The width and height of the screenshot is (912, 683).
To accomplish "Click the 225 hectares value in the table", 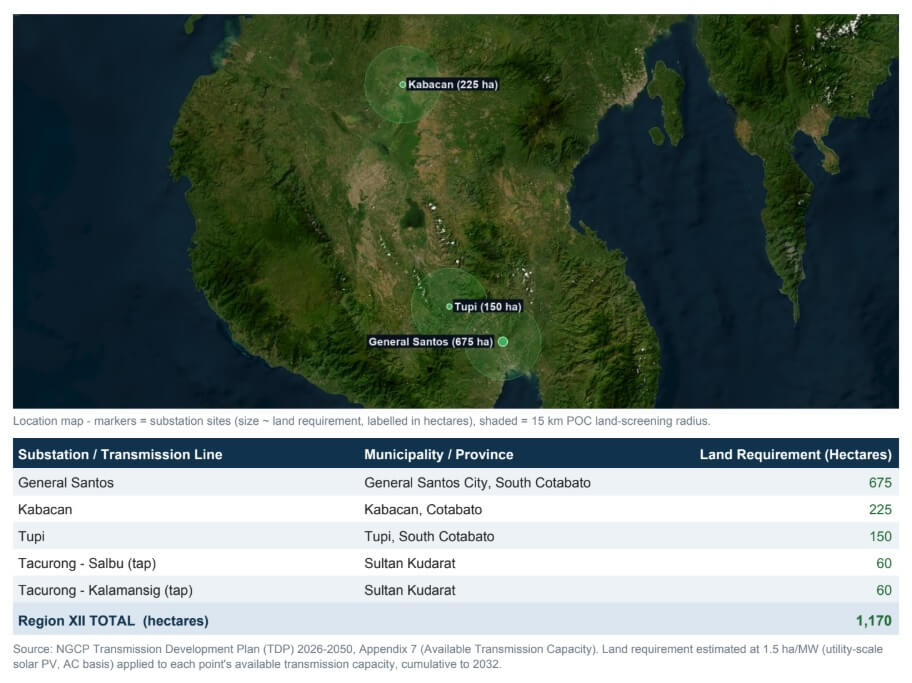I will 880,509.
